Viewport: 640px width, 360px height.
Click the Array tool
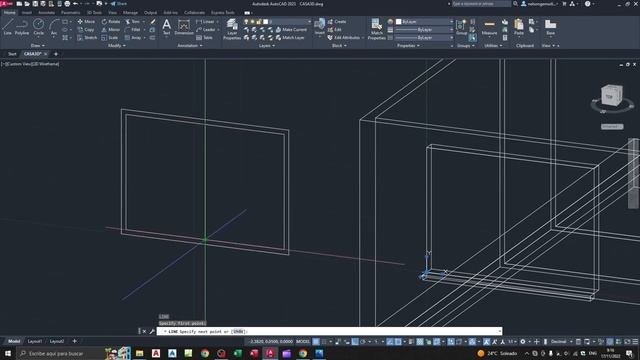point(133,38)
